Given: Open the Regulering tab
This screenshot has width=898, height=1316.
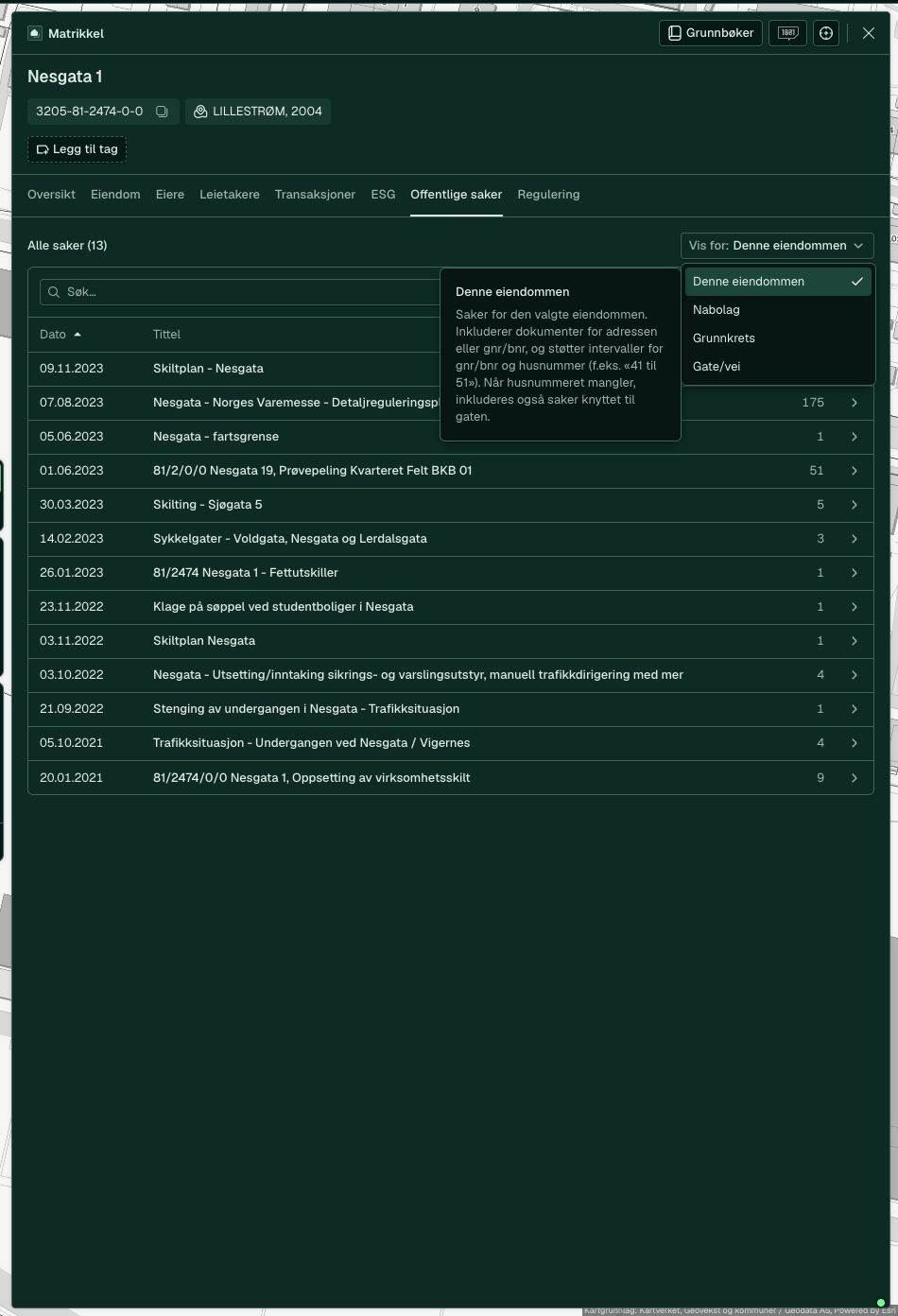Looking at the screenshot, I should (548, 195).
